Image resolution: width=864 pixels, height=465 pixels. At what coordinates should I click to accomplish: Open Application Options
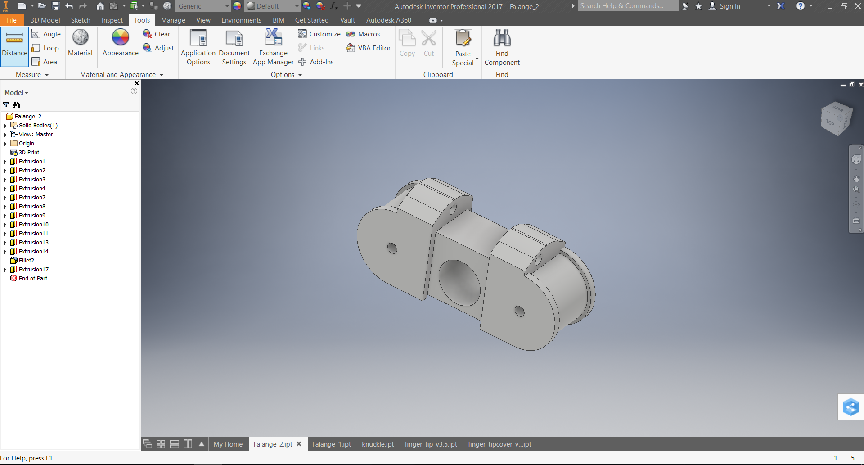[x=198, y=47]
